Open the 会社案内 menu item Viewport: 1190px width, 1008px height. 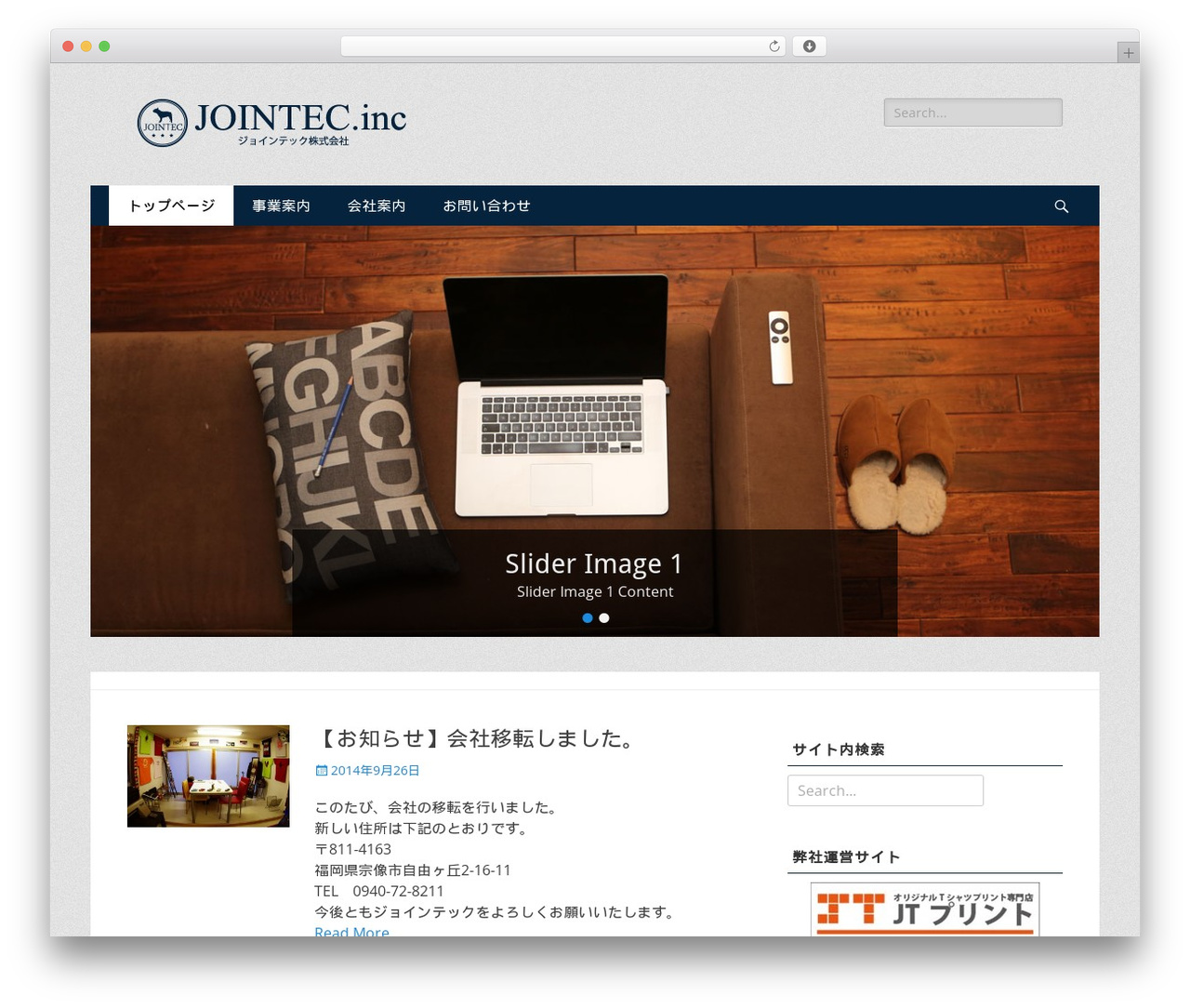pos(377,206)
